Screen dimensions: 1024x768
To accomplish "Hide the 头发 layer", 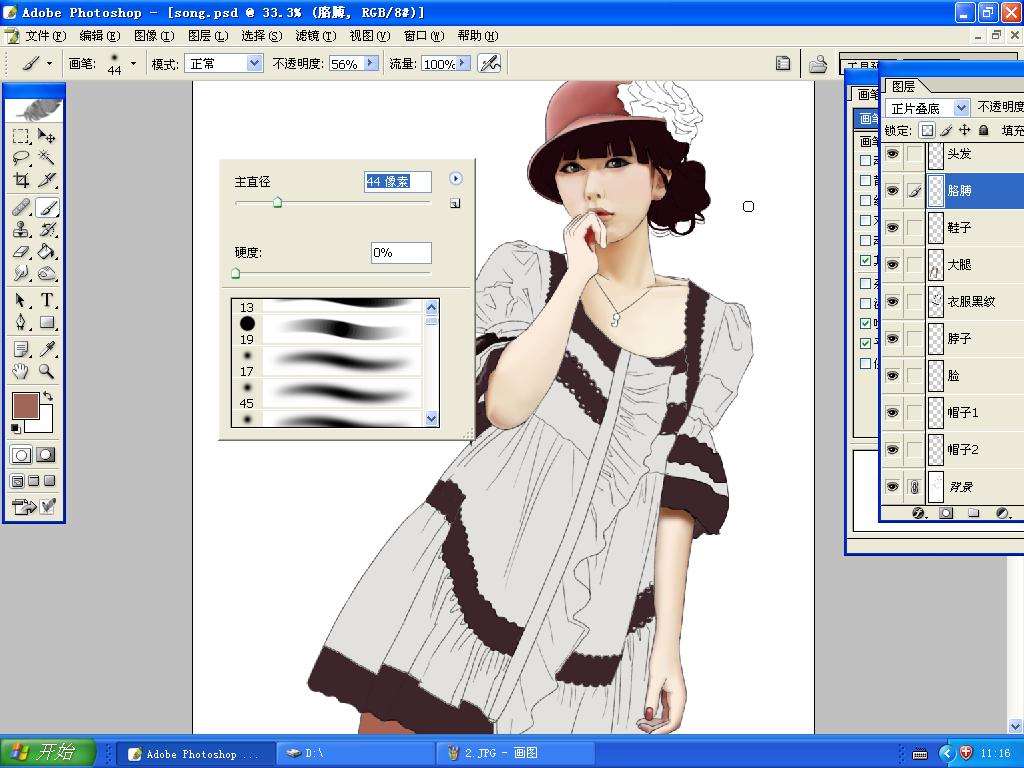I will tap(892, 153).
